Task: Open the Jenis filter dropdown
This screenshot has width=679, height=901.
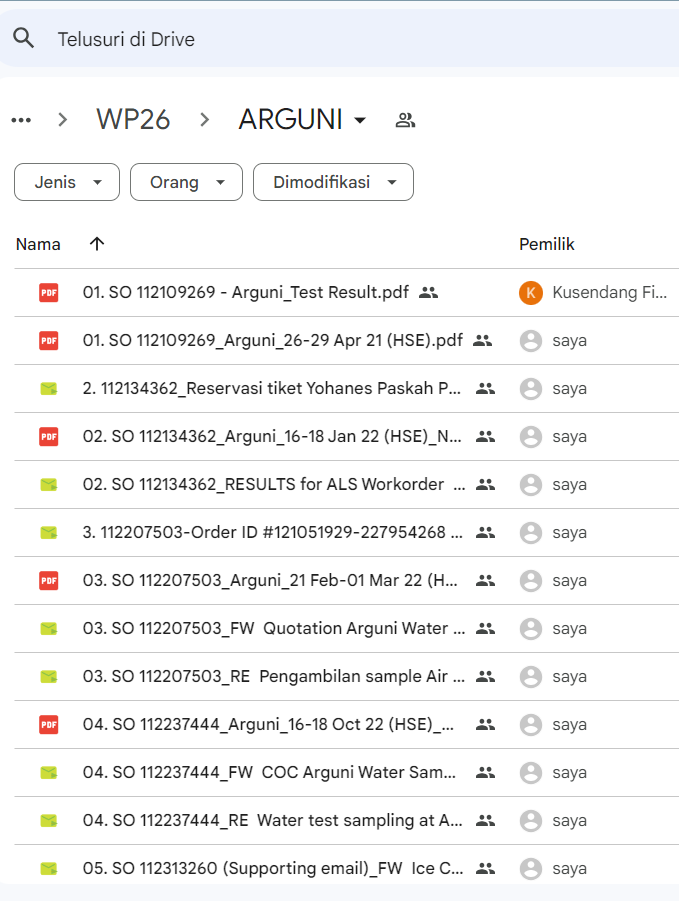Action: point(67,182)
